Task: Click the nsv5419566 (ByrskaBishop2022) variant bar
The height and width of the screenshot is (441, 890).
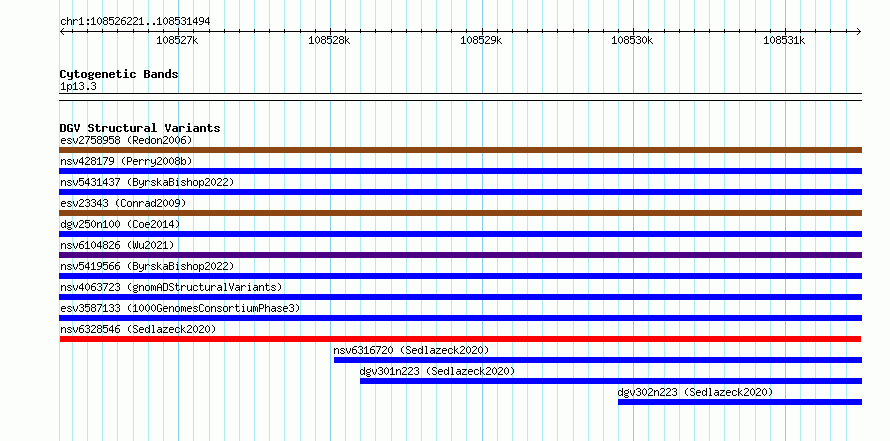Action: [x=460, y=276]
